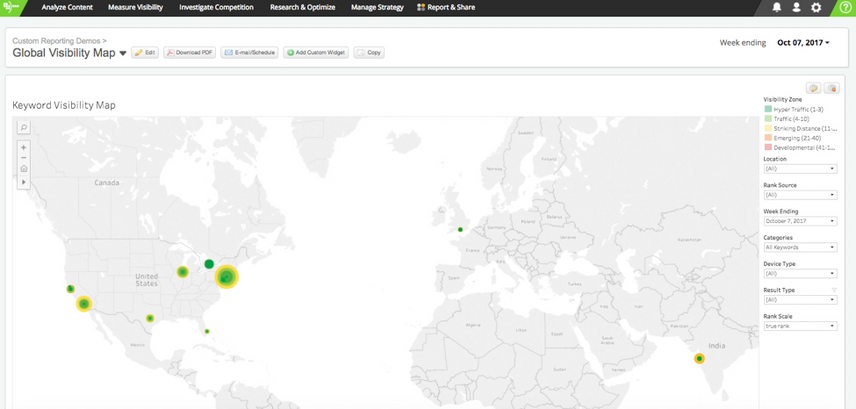Open the Analyze Content menu
The height and width of the screenshot is (409, 856).
pos(67,8)
